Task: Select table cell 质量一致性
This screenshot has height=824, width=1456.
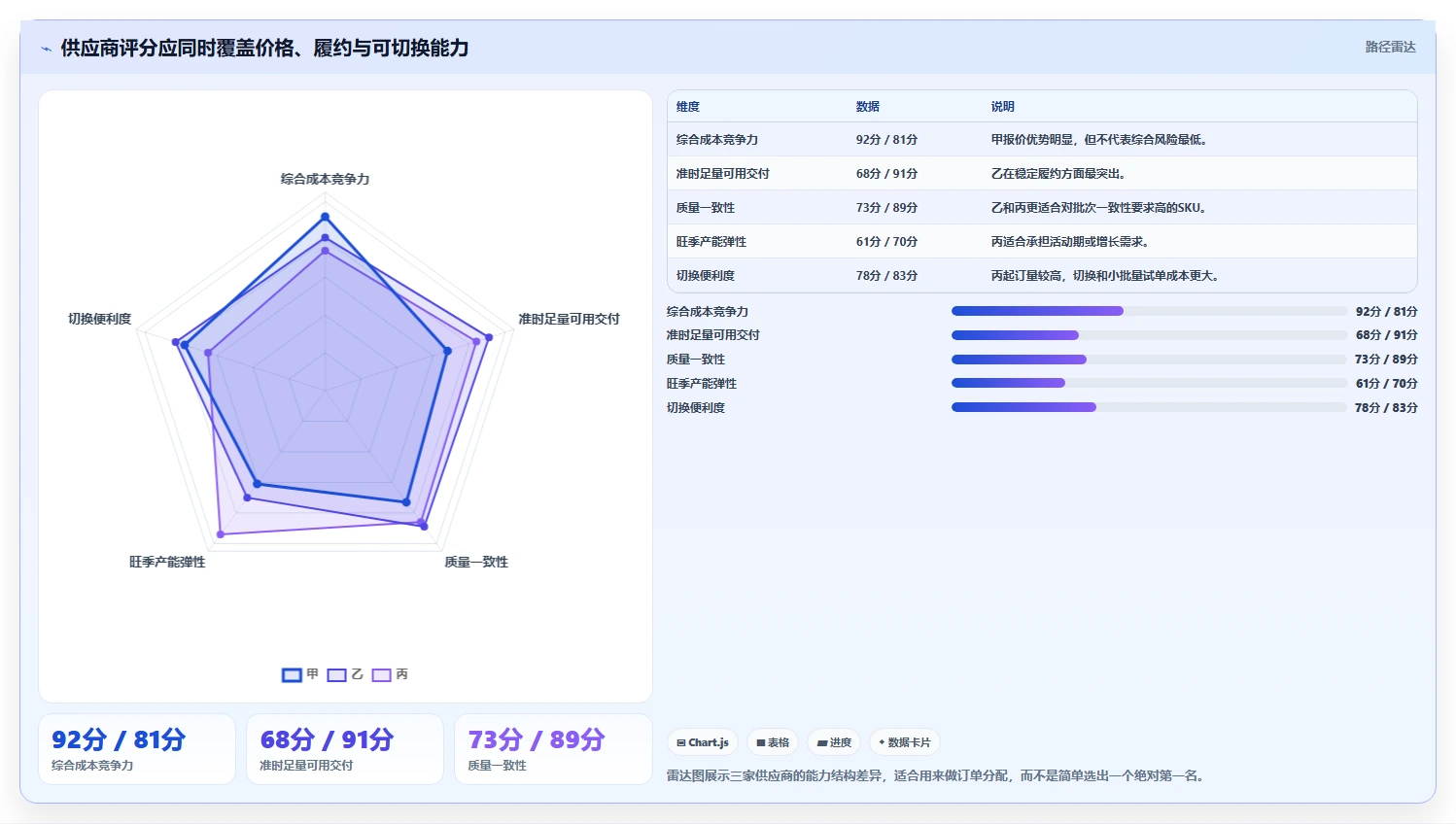Action: pos(706,208)
